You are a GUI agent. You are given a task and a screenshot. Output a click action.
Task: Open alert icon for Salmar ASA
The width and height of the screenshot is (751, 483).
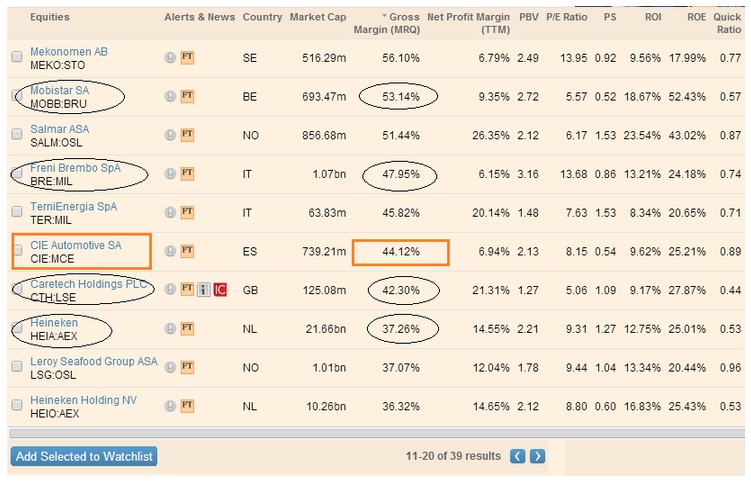[x=170, y=135]
